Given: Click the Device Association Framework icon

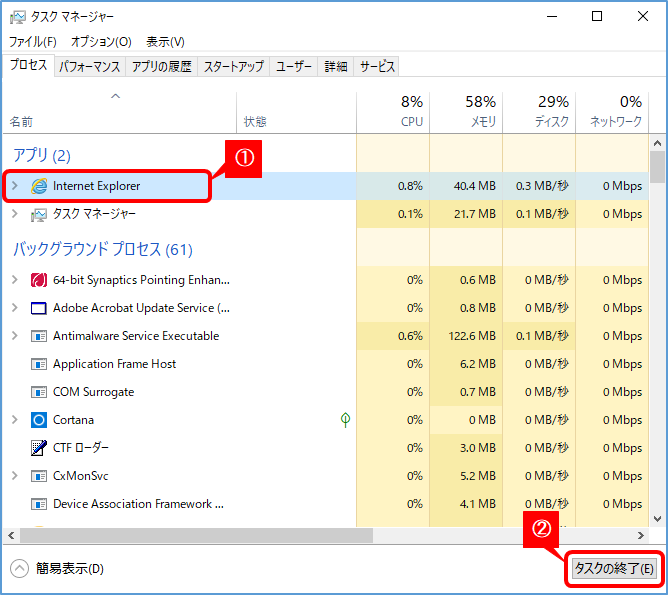Looking at the screenshot, I should [x=39, y=504].
